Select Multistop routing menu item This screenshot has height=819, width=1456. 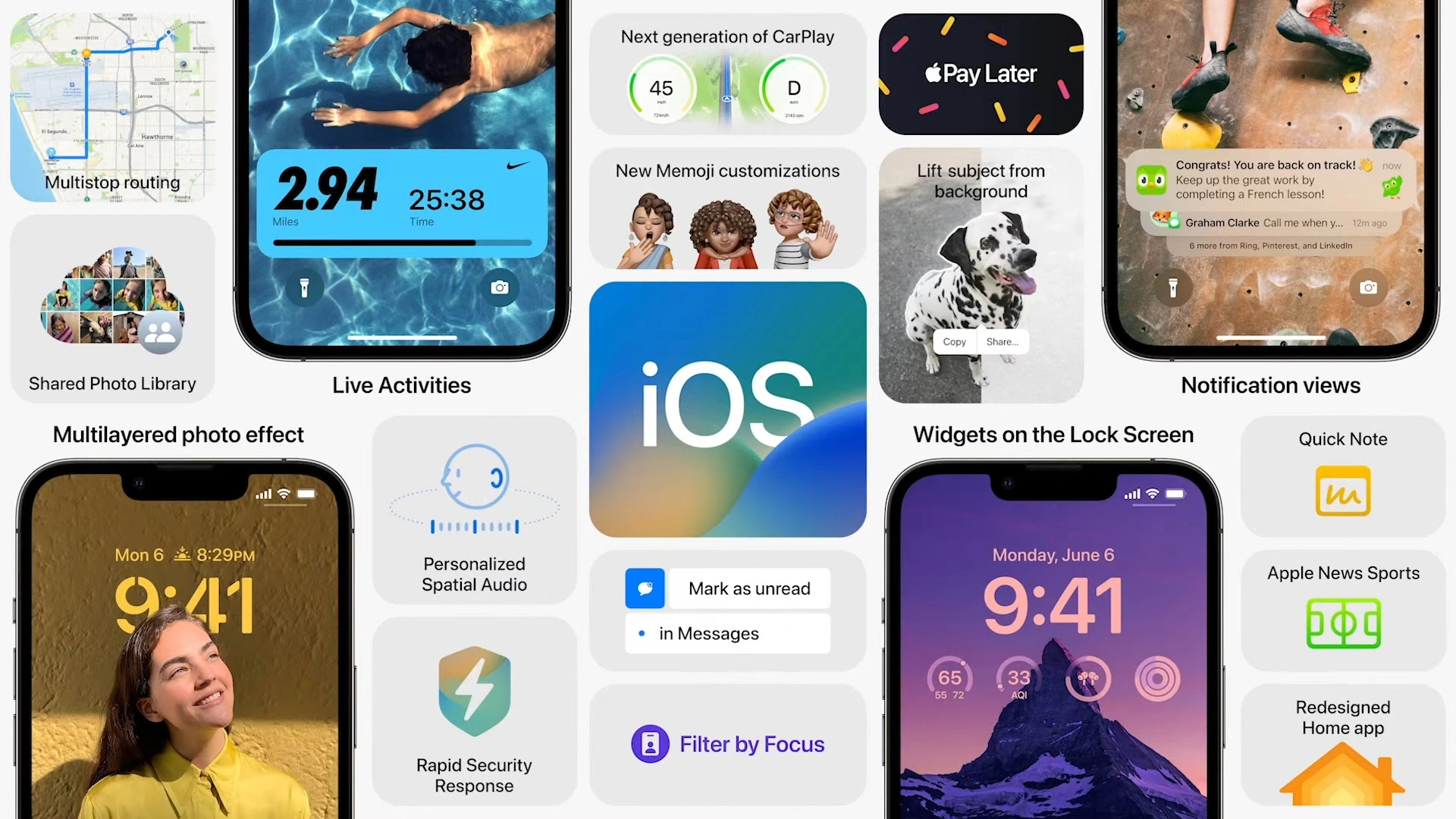112,181
